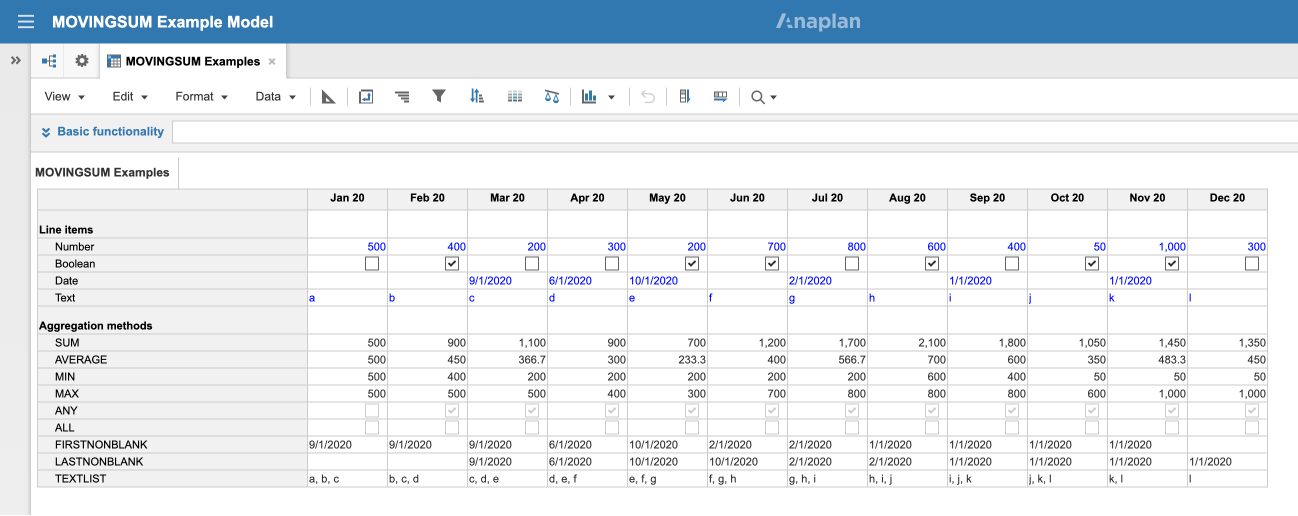Click the Text cell 'g' in Jul 20

point(827,298)
